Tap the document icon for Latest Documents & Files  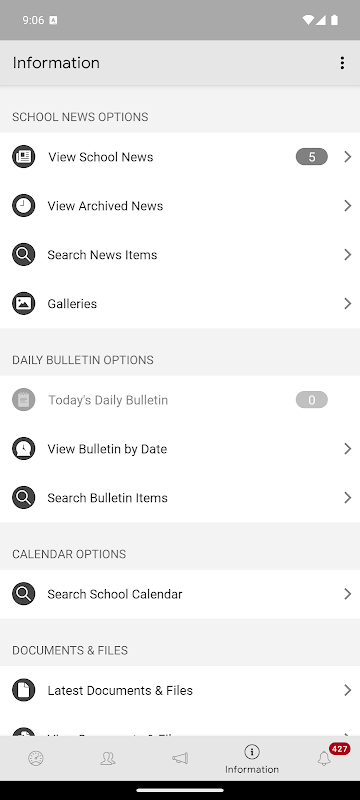point(23,690)
